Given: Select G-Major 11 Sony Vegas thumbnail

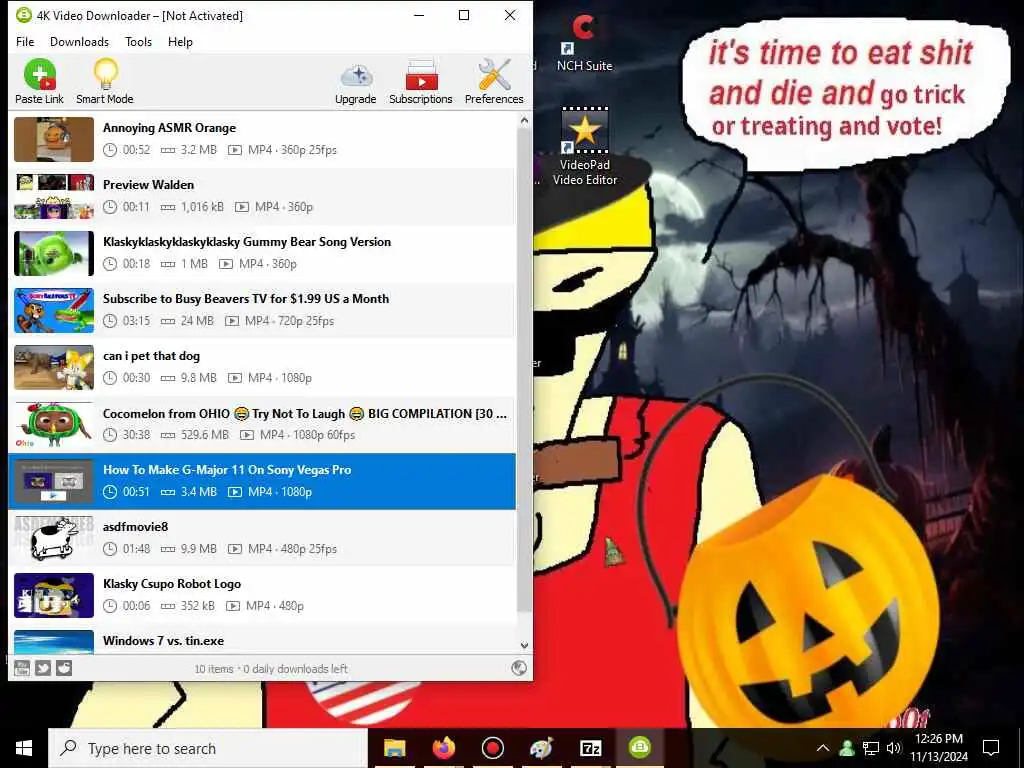Looking at the screenshot, I should click(x=54, y=481).
